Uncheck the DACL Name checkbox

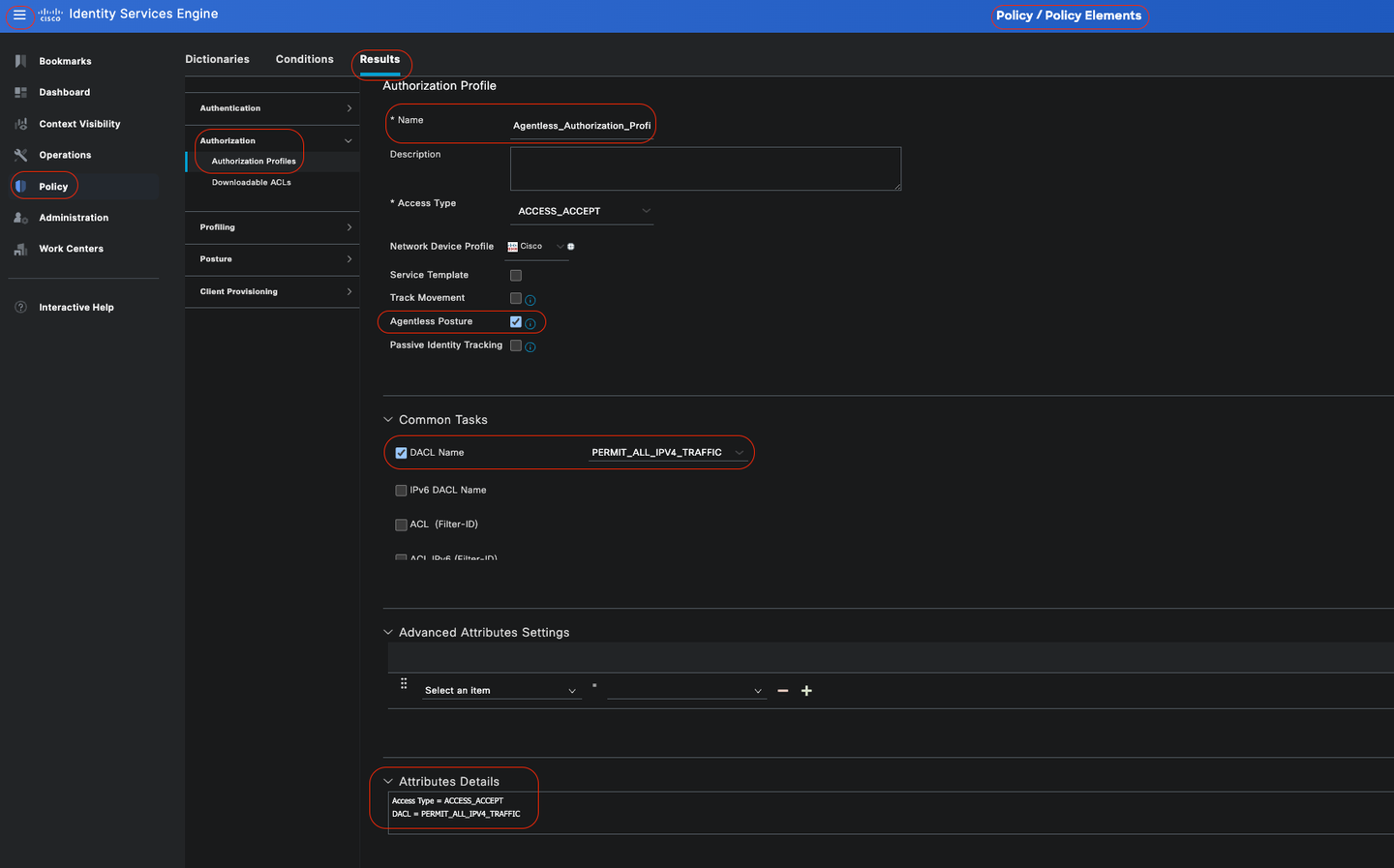pos(401,453)
